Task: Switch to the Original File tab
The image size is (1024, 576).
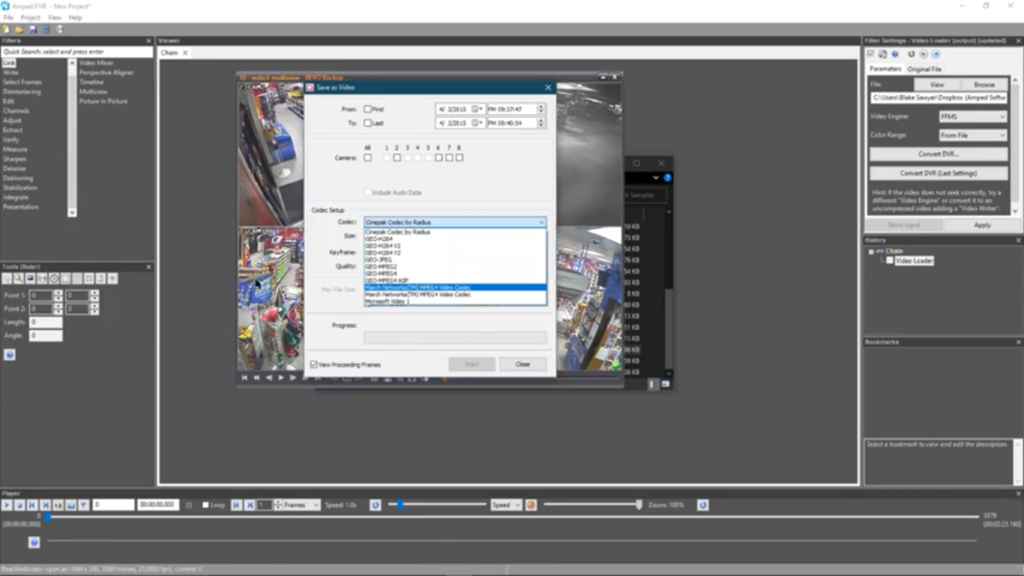Action: (924, 69)
